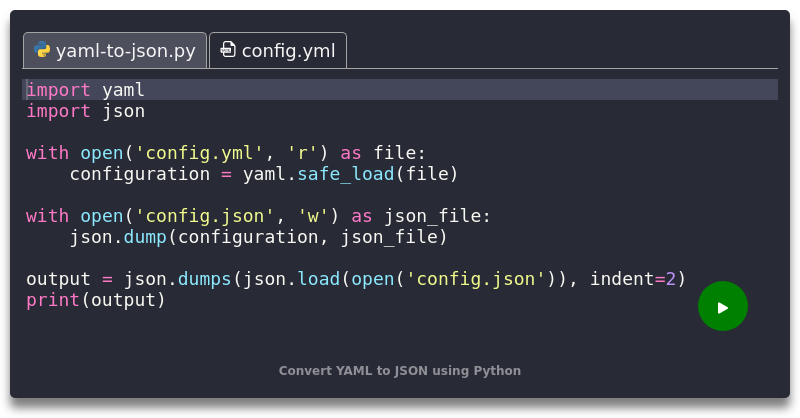Screen dimensions: 800x418
Task: Click the dumps method name
Action: pyautogui.click(x=205, y=279)
